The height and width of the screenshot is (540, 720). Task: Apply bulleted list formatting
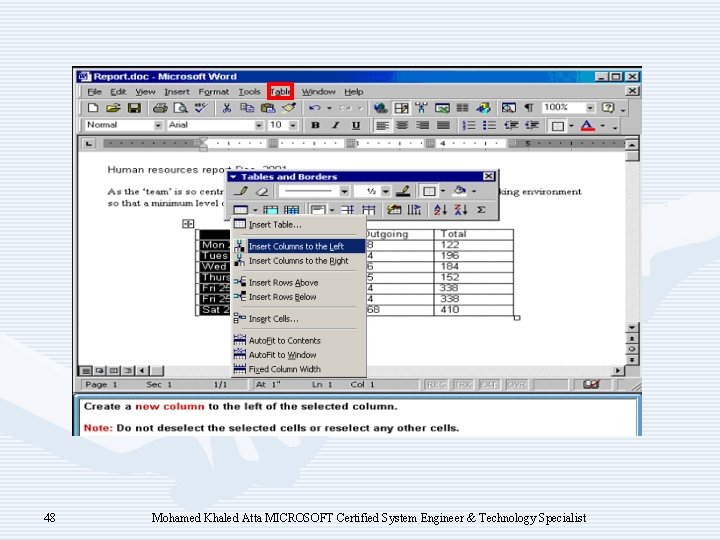(x=489, y=125)
